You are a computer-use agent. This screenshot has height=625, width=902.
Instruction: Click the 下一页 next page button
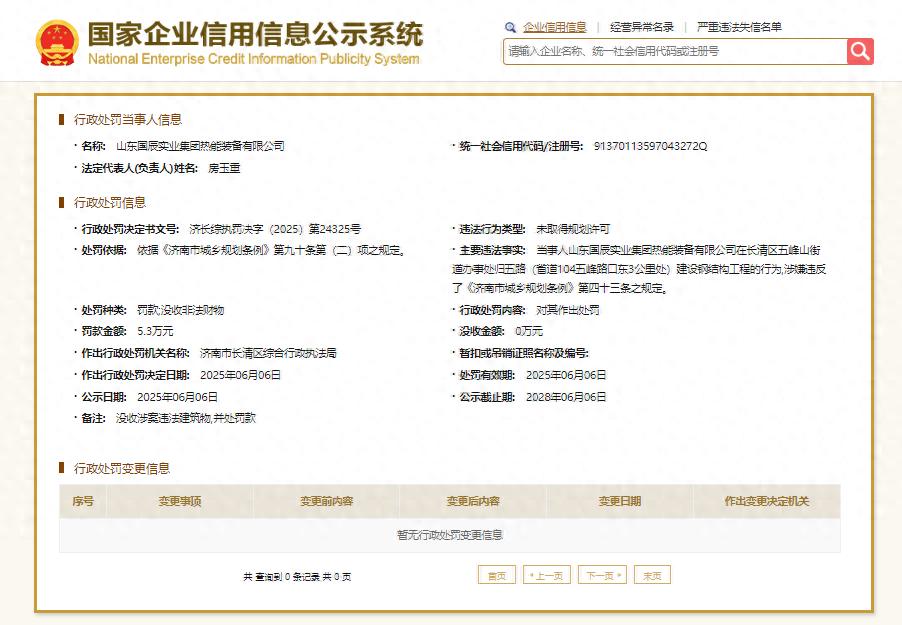point(602,575)
